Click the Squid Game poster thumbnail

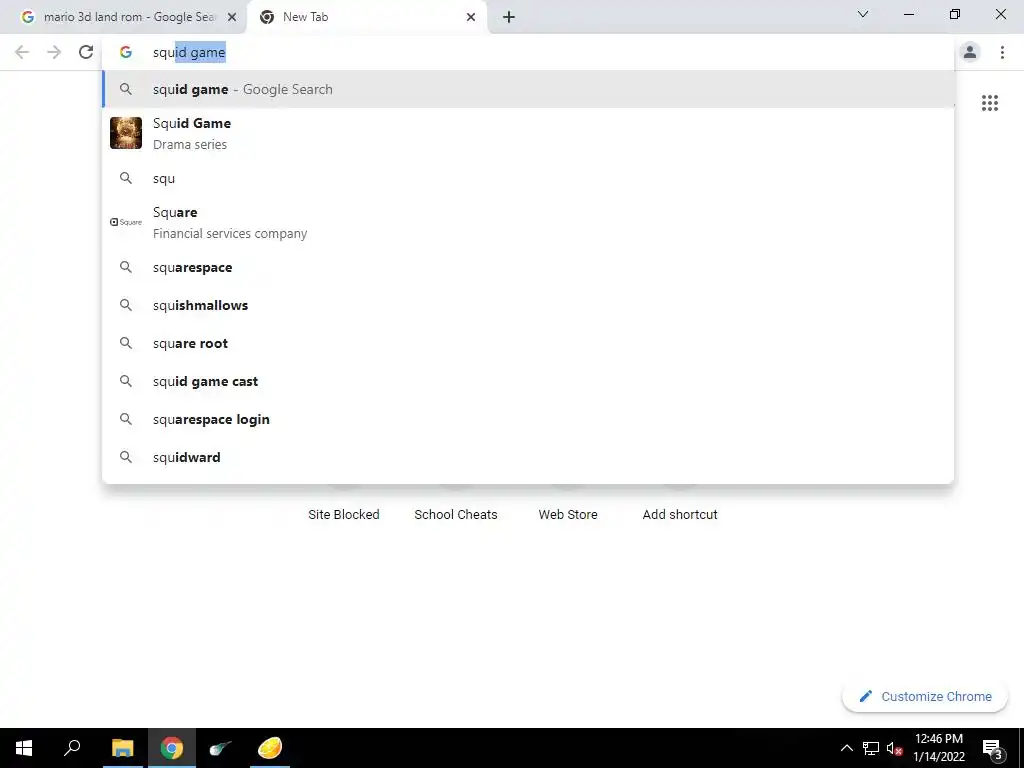(125, 133)
